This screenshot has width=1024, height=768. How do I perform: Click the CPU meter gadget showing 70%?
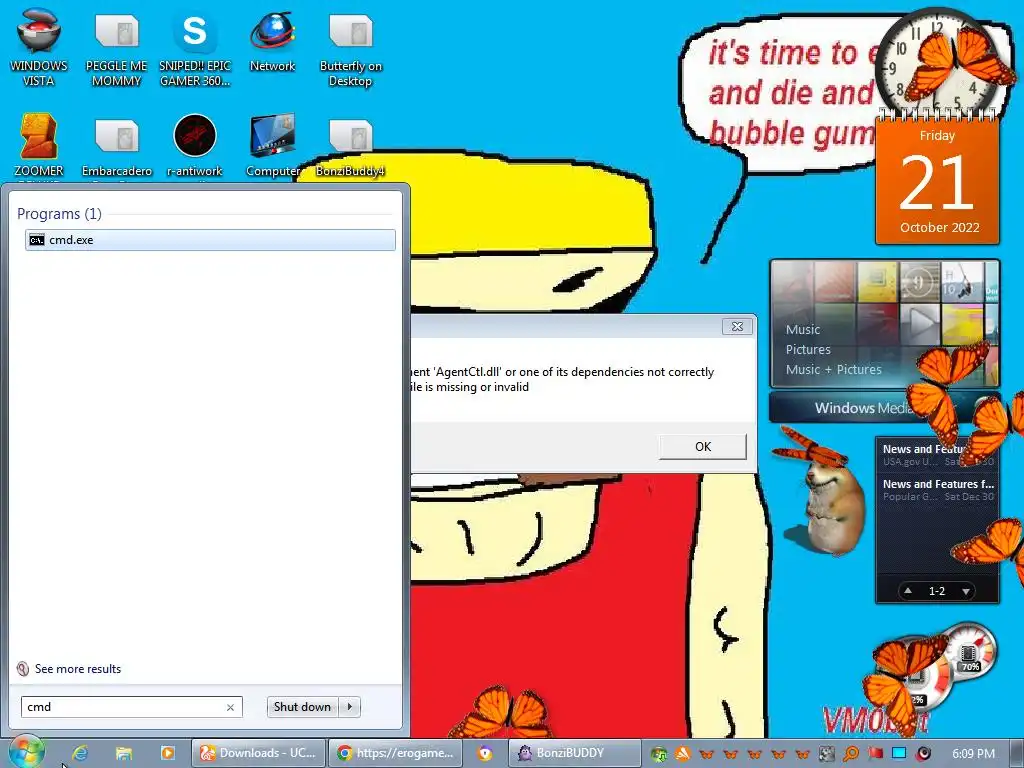[970, 652]
